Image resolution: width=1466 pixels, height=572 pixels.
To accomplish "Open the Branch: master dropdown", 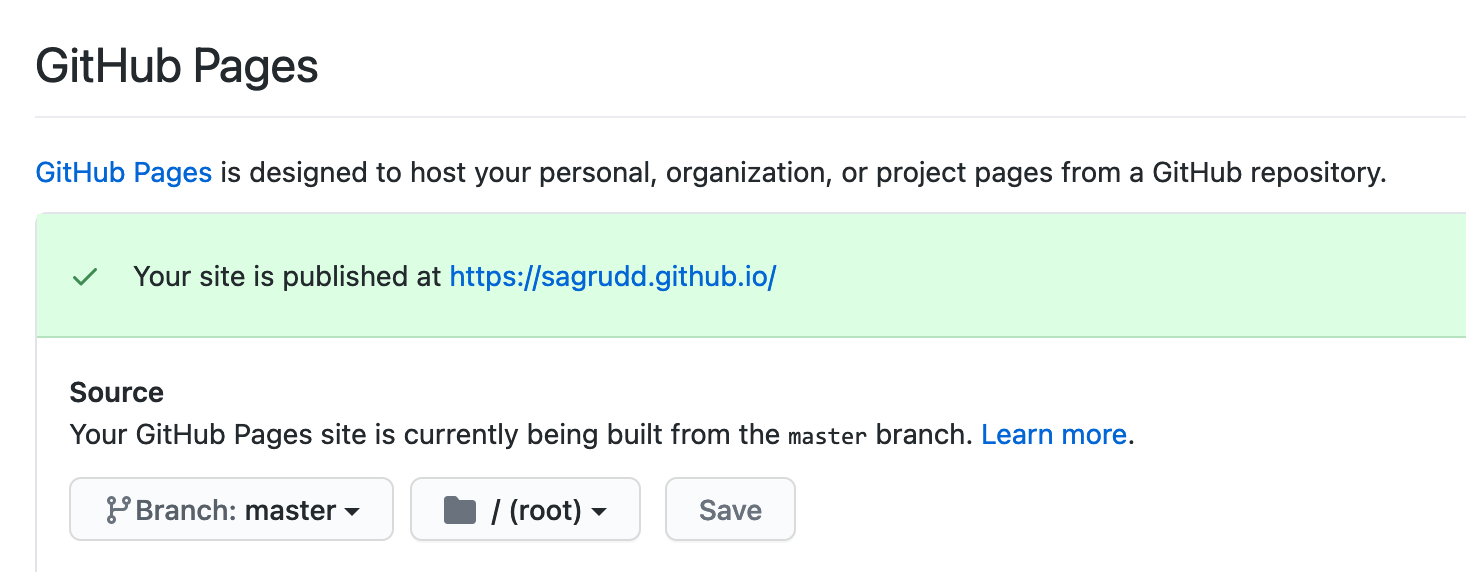I will click(x=231, y=510).
